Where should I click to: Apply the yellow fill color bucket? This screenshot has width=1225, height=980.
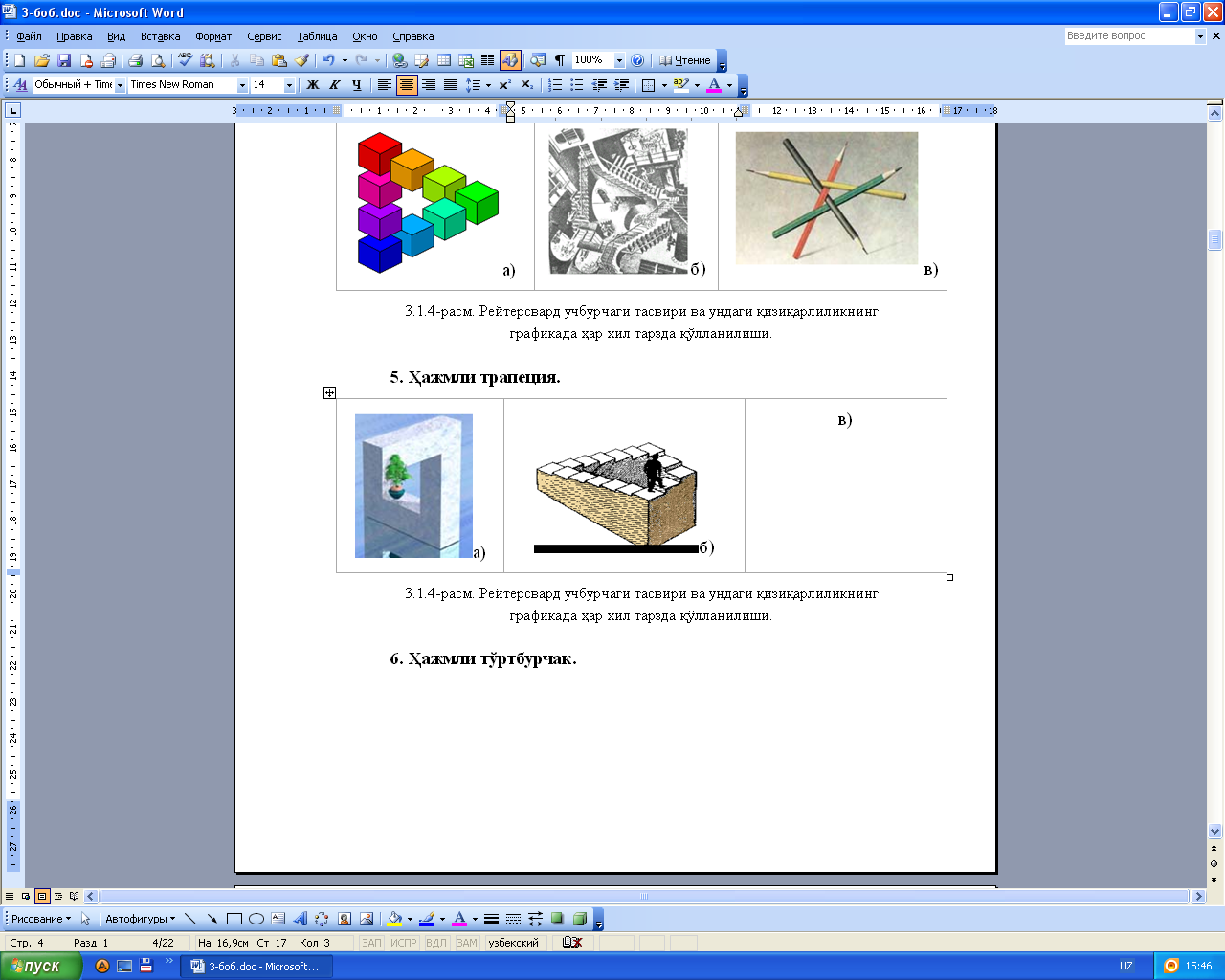point(393,919)
